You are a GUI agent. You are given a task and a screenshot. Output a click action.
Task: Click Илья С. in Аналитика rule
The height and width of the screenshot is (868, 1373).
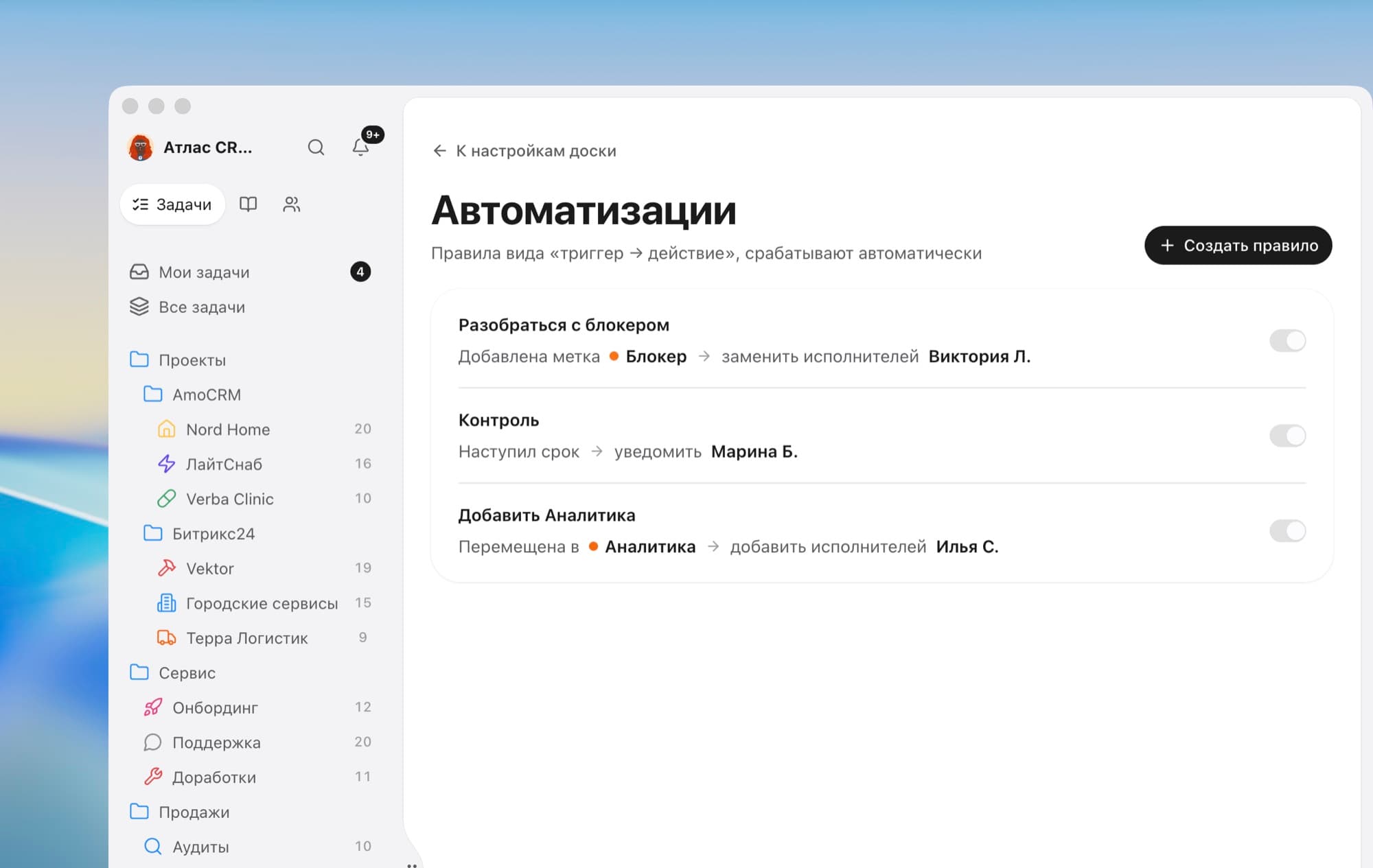pos(967,547)
